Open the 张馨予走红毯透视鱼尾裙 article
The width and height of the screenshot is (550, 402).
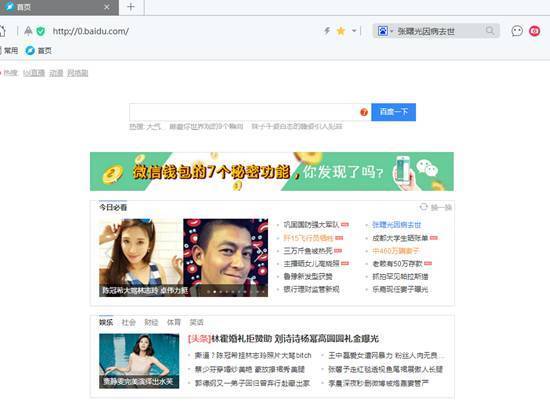[x=385, y=369]
